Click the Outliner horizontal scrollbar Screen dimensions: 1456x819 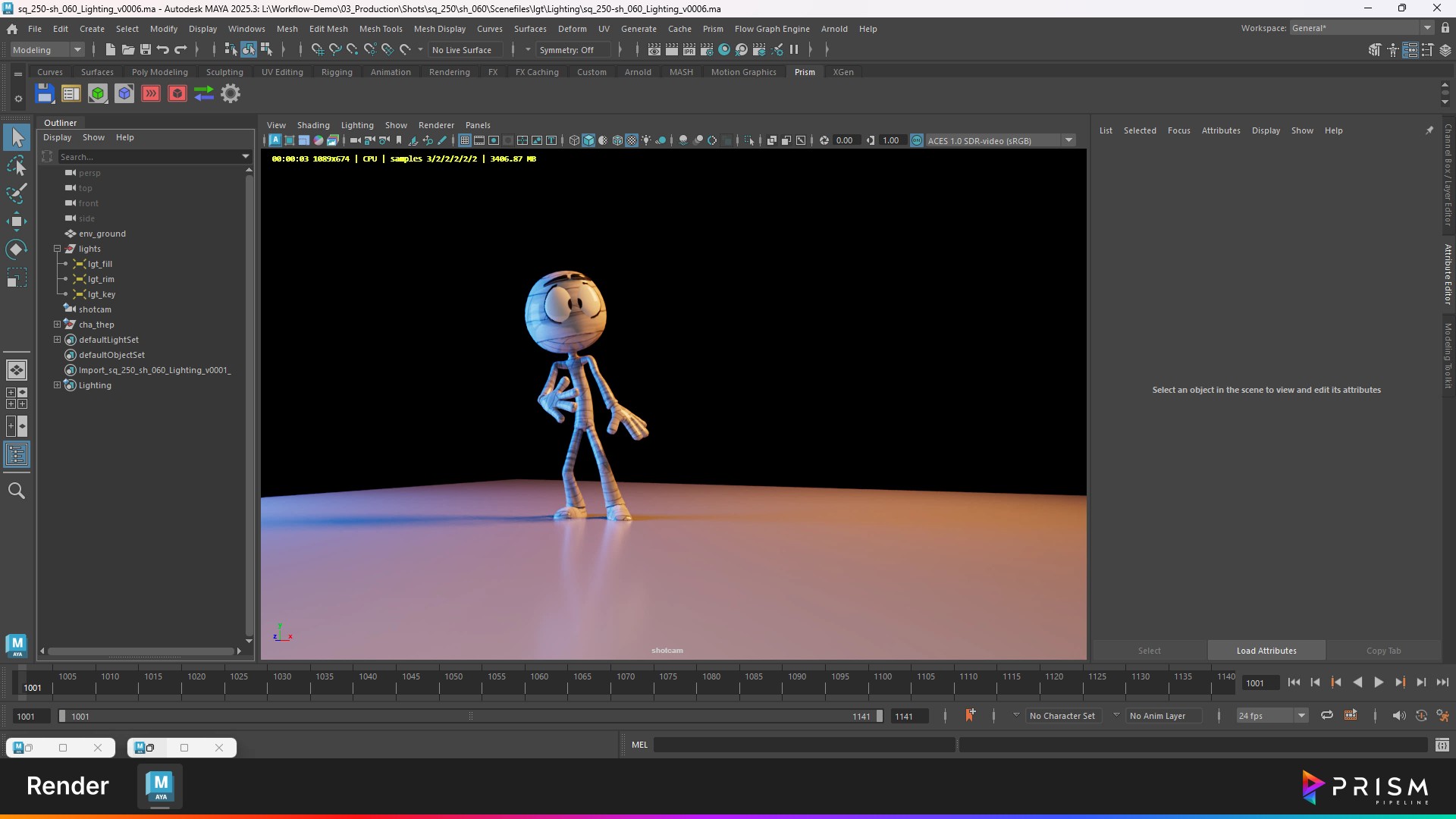(141, 651)
